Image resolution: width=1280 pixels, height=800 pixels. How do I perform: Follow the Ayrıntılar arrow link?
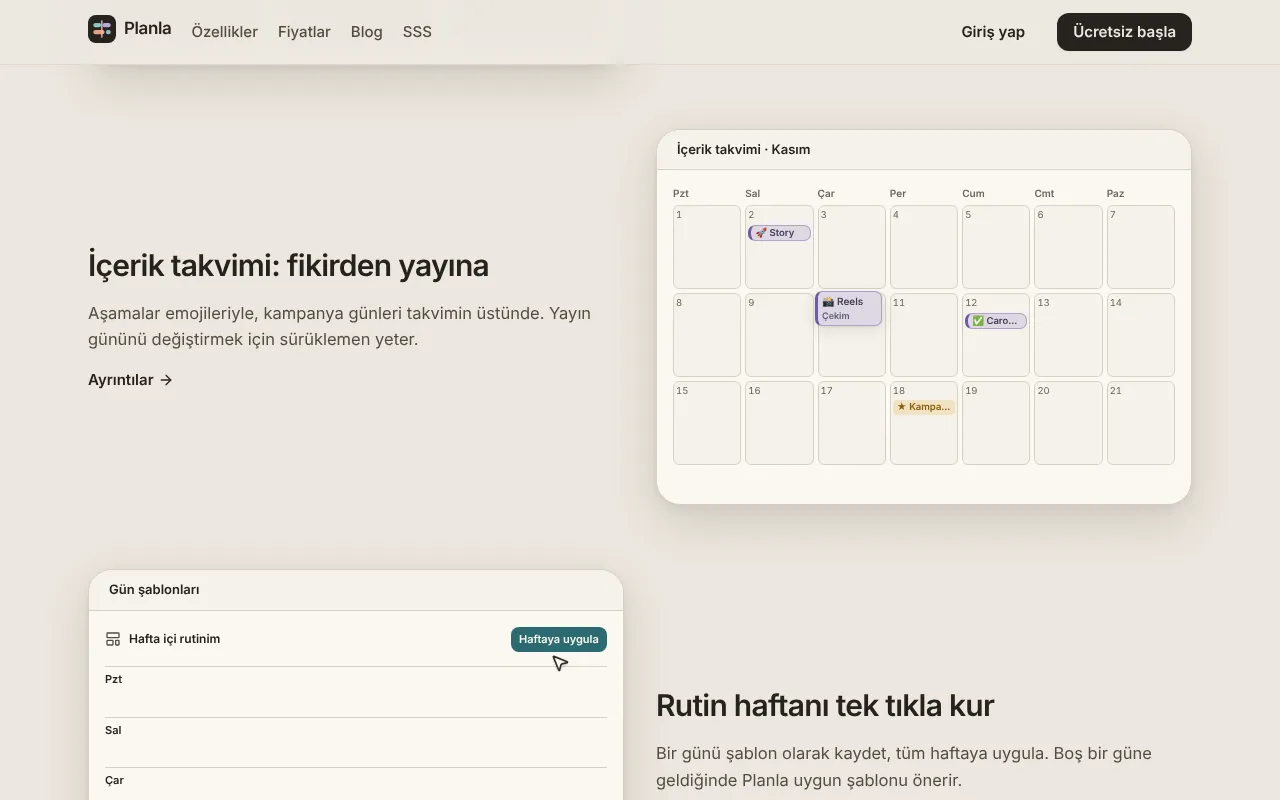[131, 380]
